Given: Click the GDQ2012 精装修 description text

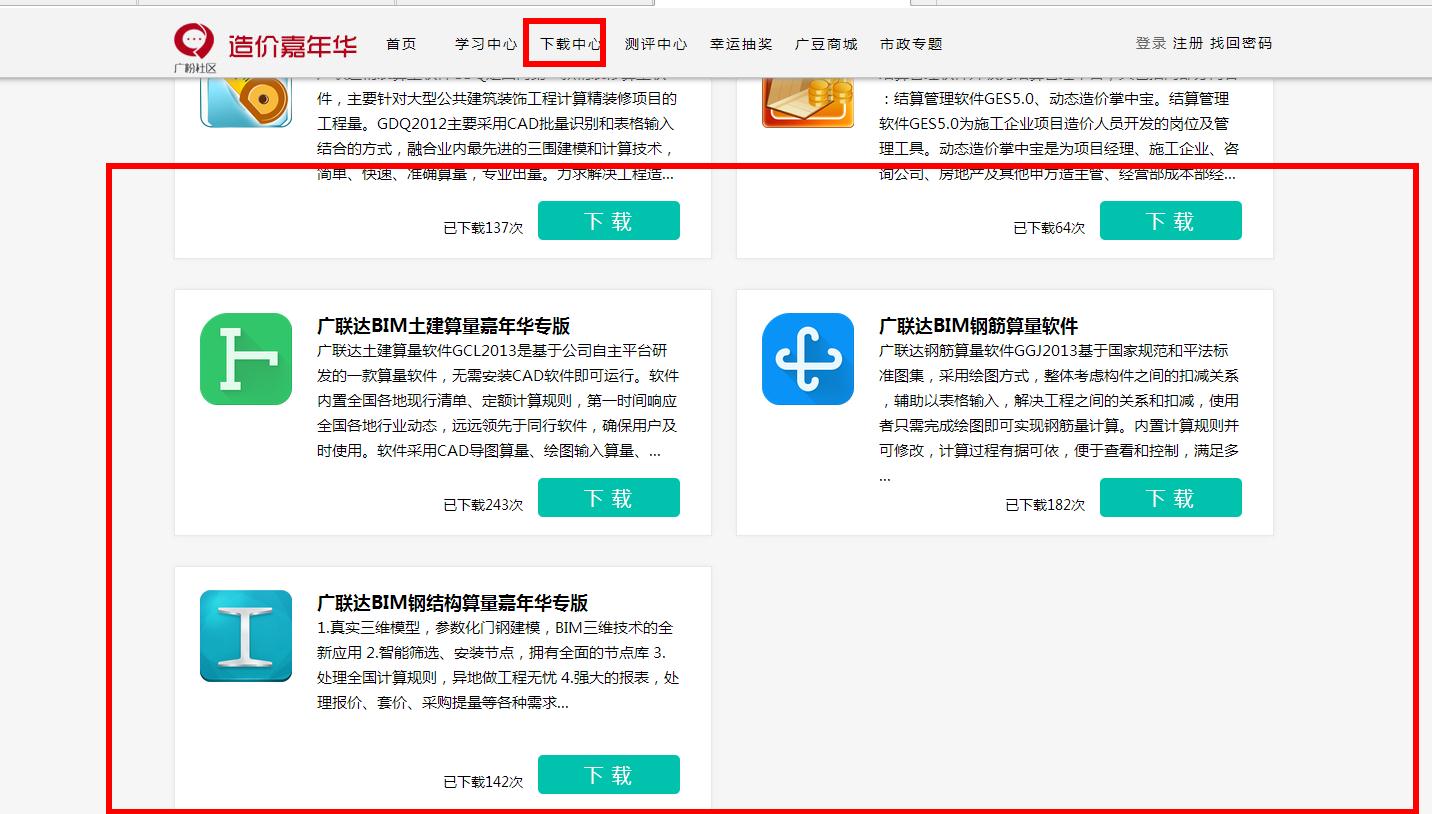Looking at the screenshot, I should [498, 130].
